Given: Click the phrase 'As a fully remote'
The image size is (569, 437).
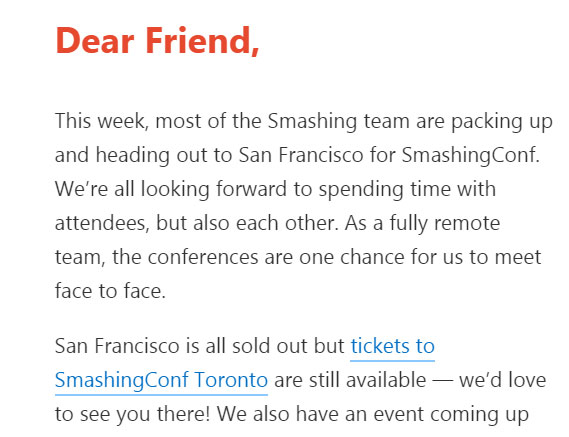Looking at the screenshot, I should click(422, 223).
